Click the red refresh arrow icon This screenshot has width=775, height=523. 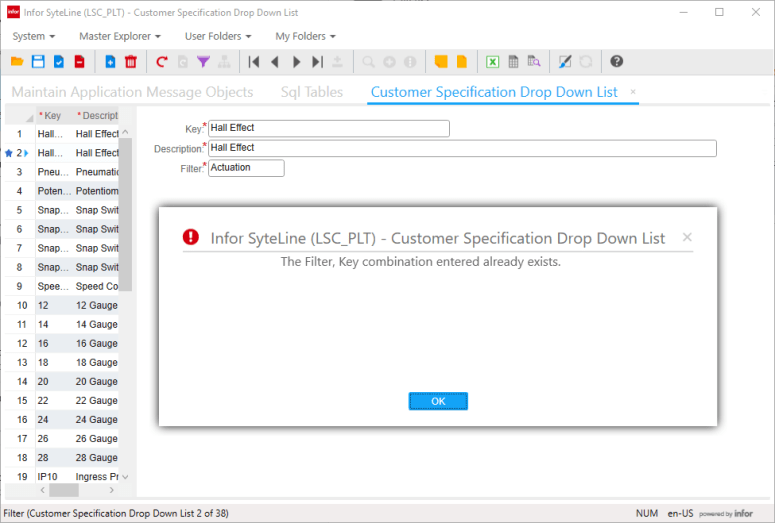pyautogui.click(x=162, y=62)
